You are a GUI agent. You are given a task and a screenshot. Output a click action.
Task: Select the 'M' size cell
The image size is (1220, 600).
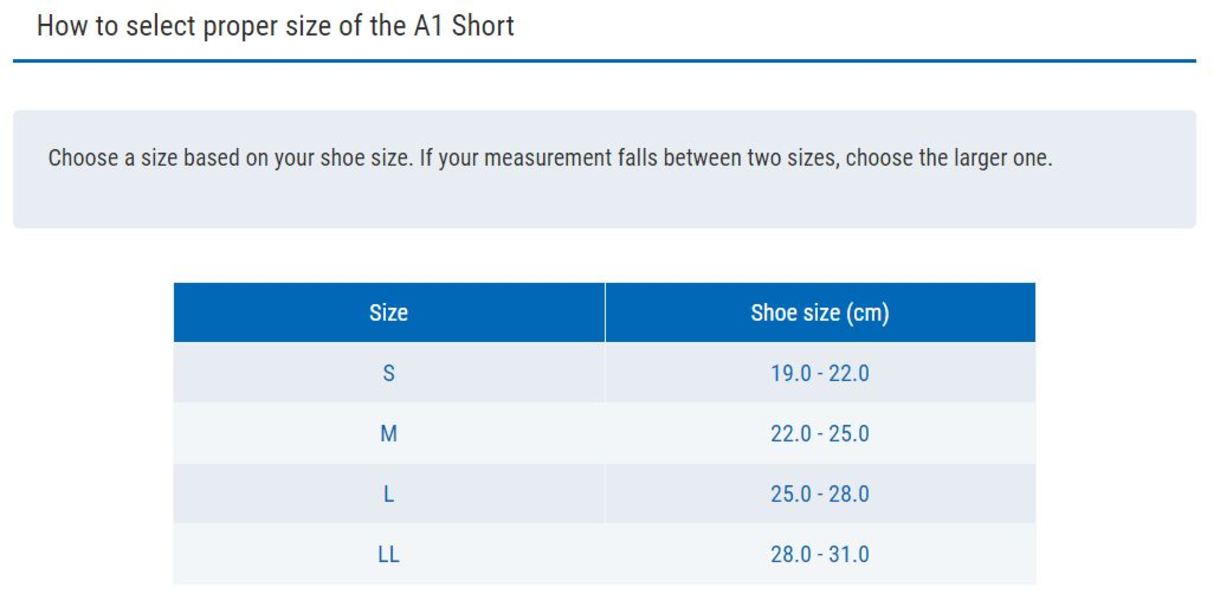(x=388, y=434)
